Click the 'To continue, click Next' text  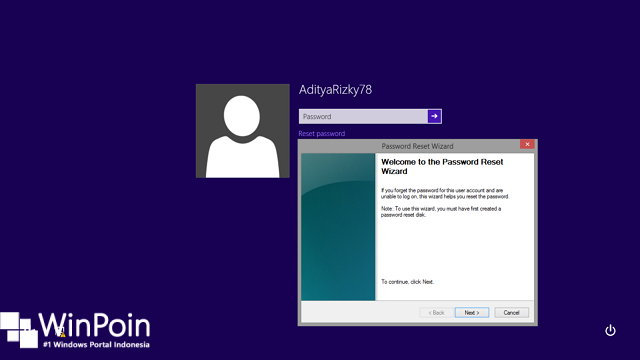(407, 282)
